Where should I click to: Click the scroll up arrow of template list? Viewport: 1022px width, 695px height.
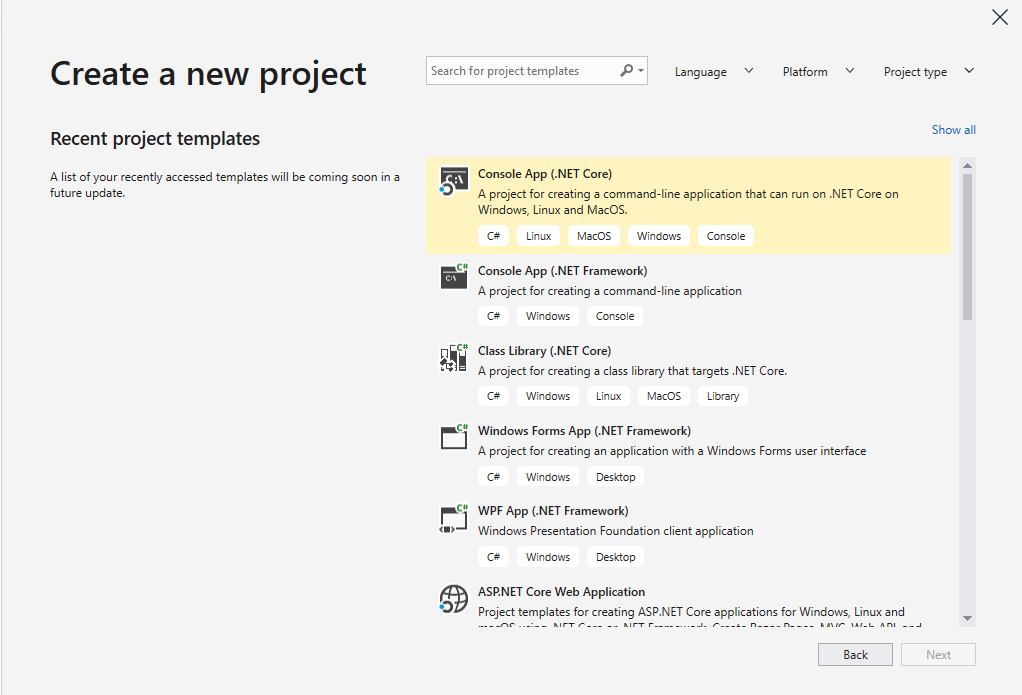tap(967, 165)
